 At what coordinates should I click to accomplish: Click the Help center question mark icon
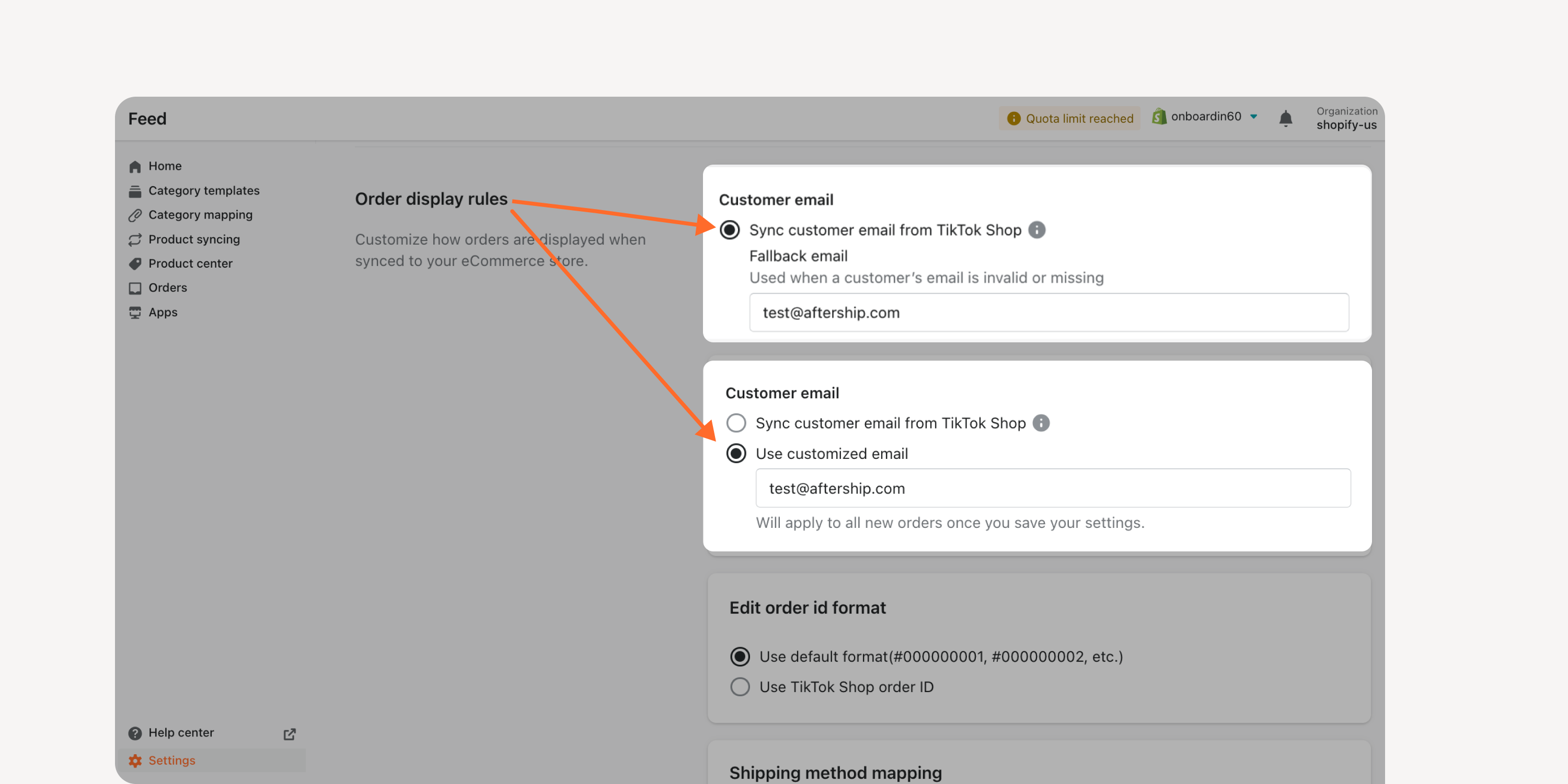(x=135, y=733)
